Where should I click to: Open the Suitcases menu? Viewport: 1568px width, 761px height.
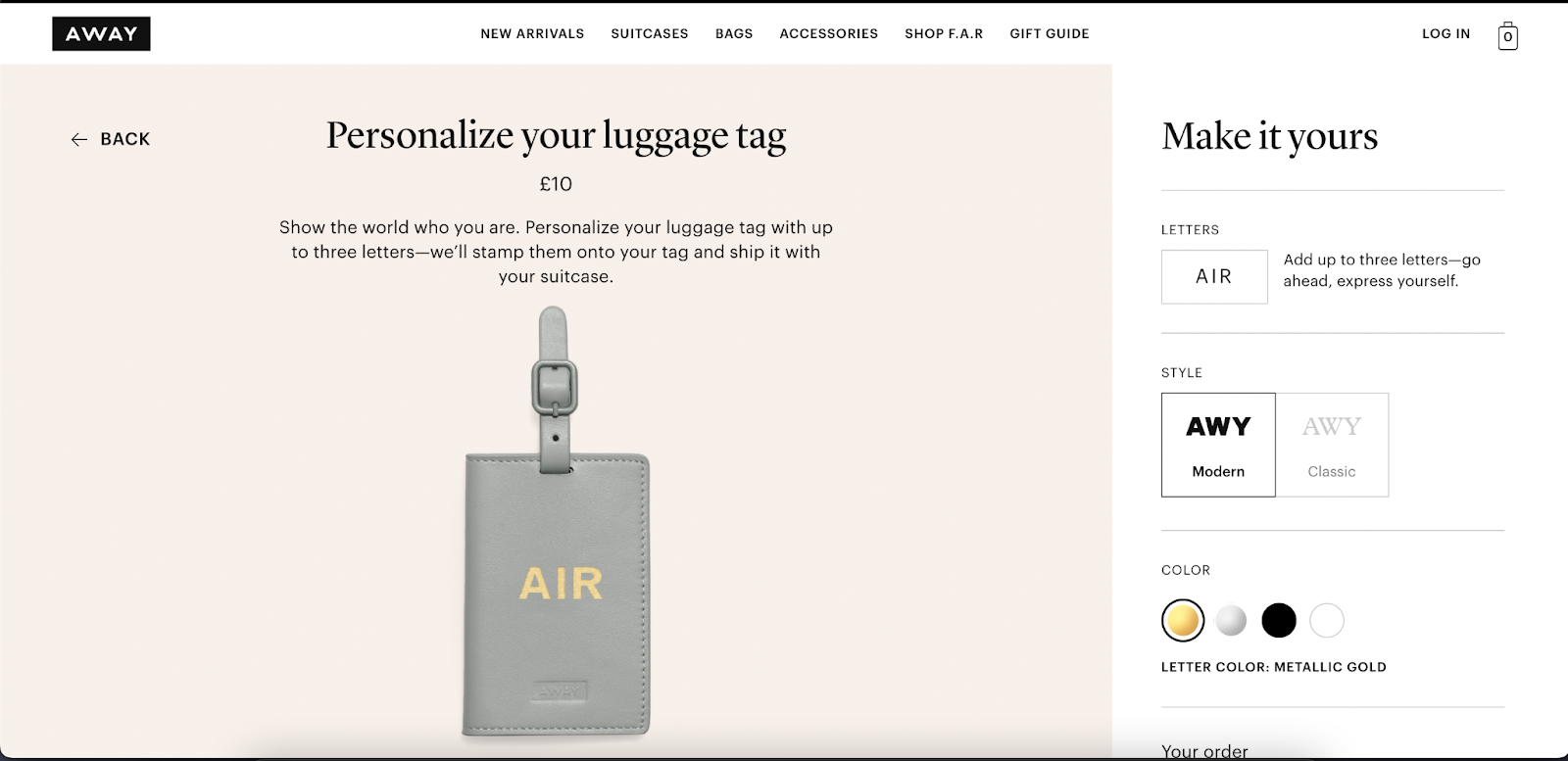650,33
